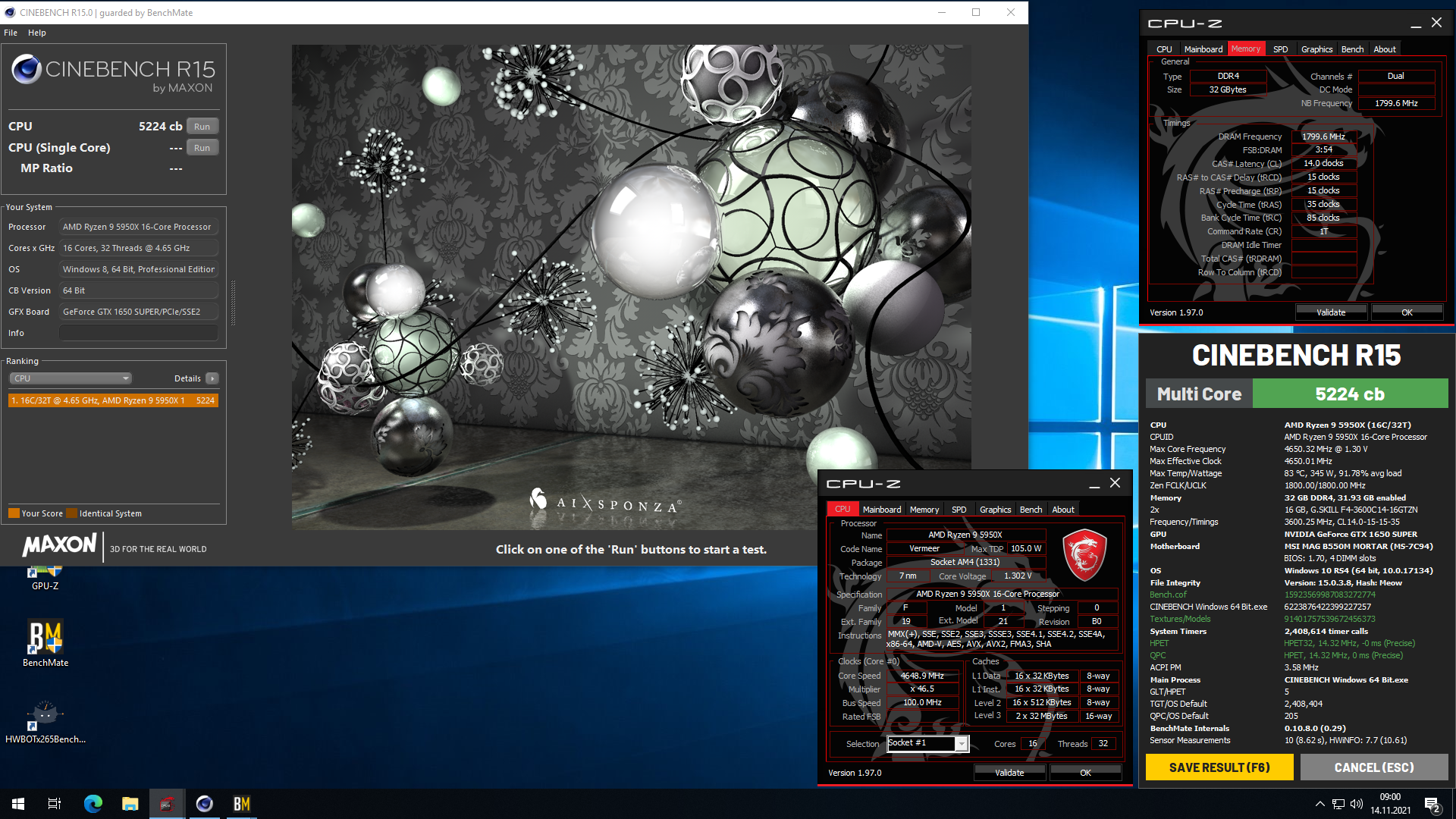
Task: Switch to BenchMate taskbar icon
Action: coord(241,804)
